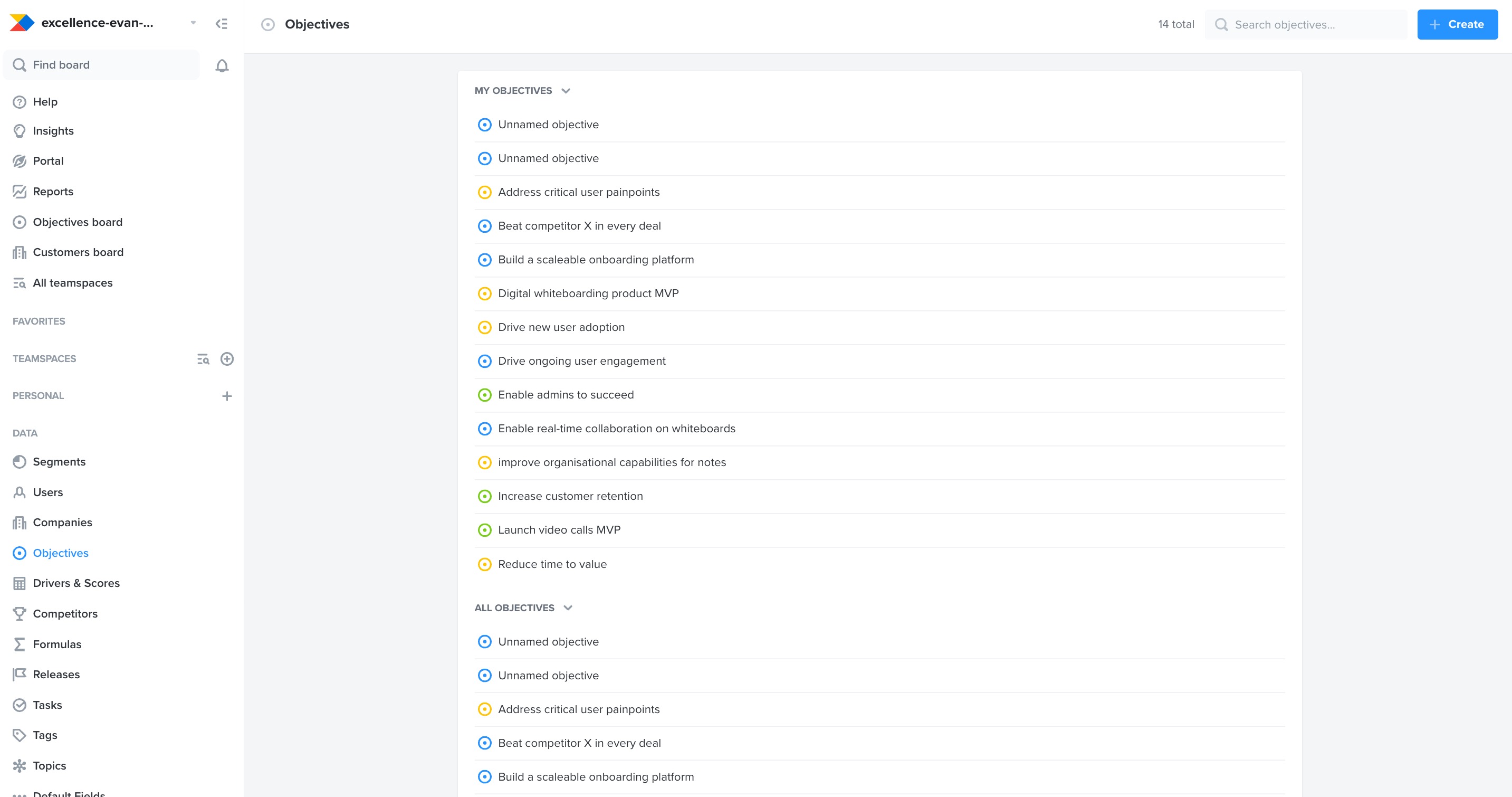Screen dimensions: 1512x797
Task: Open the Drivers & Scores view
Action: point(76,583)
